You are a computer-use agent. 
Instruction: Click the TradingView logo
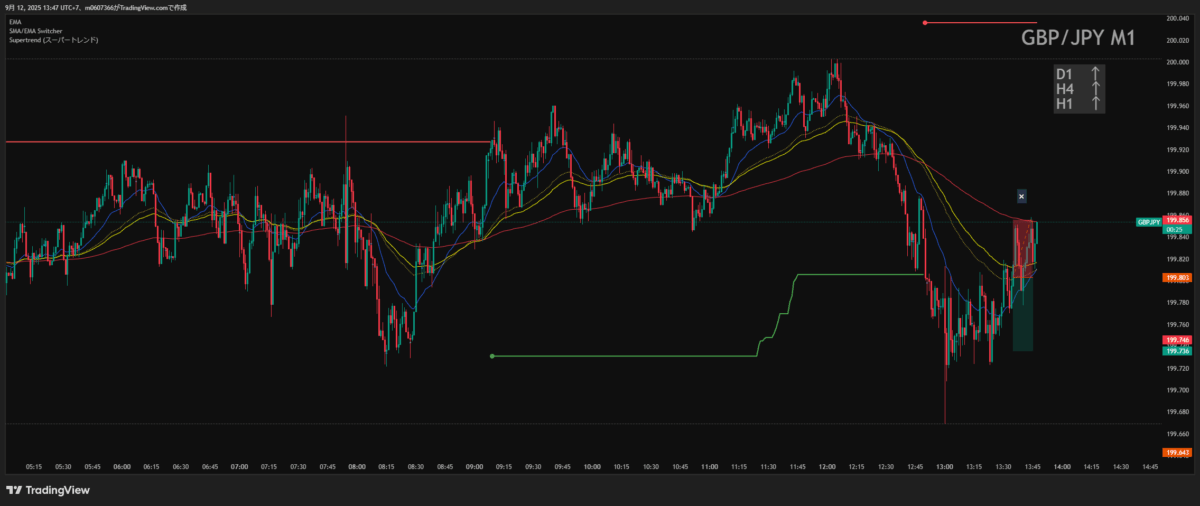tap(48, 490)
